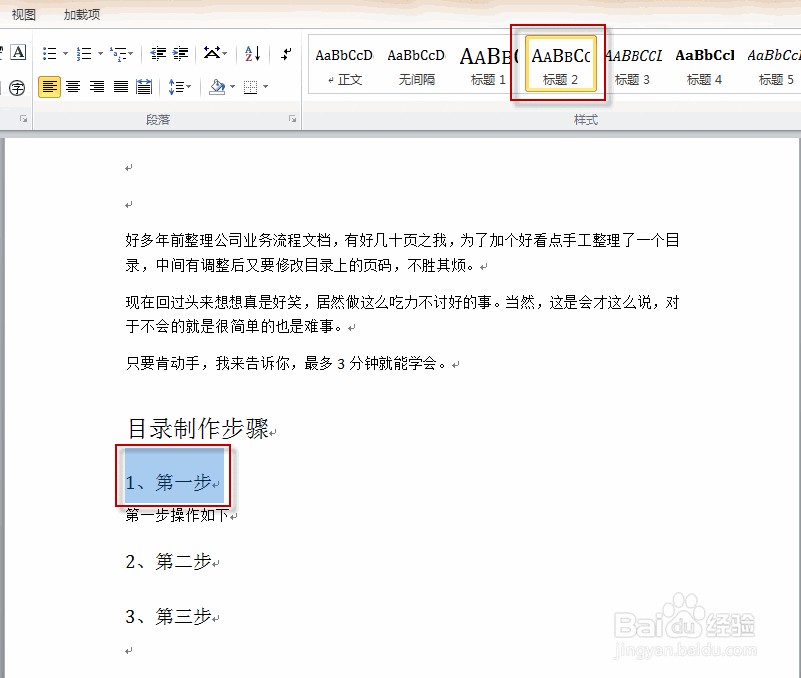This screenshot has height=678, width=801.
Task: Apply the 标题 3 style
Action: (632, 66)
